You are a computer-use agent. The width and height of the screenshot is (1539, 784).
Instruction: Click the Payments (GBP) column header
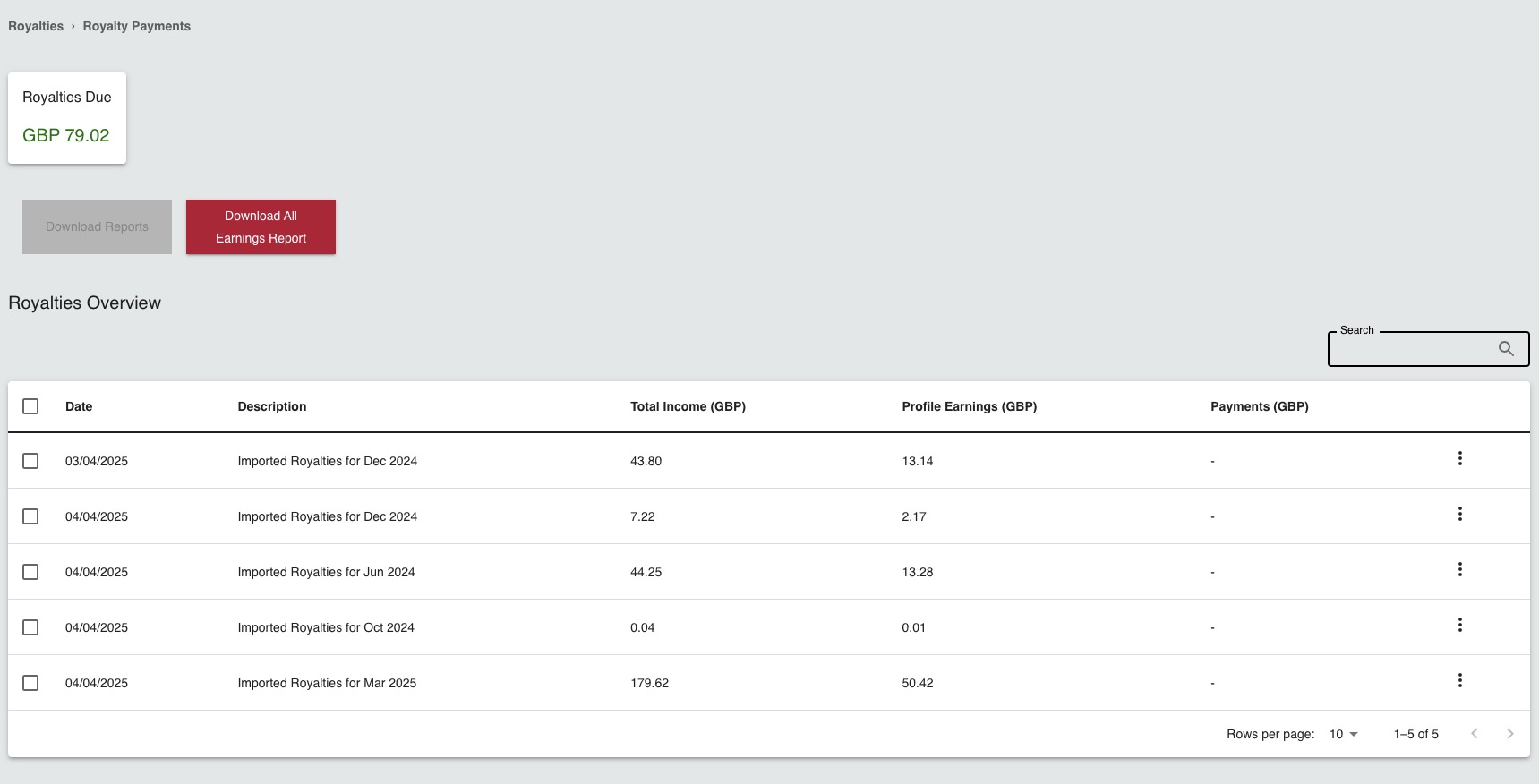tap(1260, 406)
